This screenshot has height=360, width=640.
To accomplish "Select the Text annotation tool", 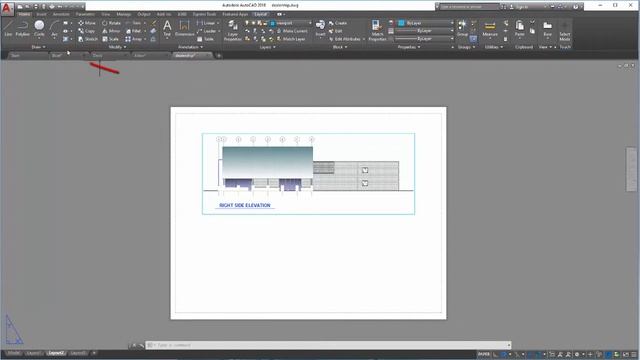I will (167, 29).
